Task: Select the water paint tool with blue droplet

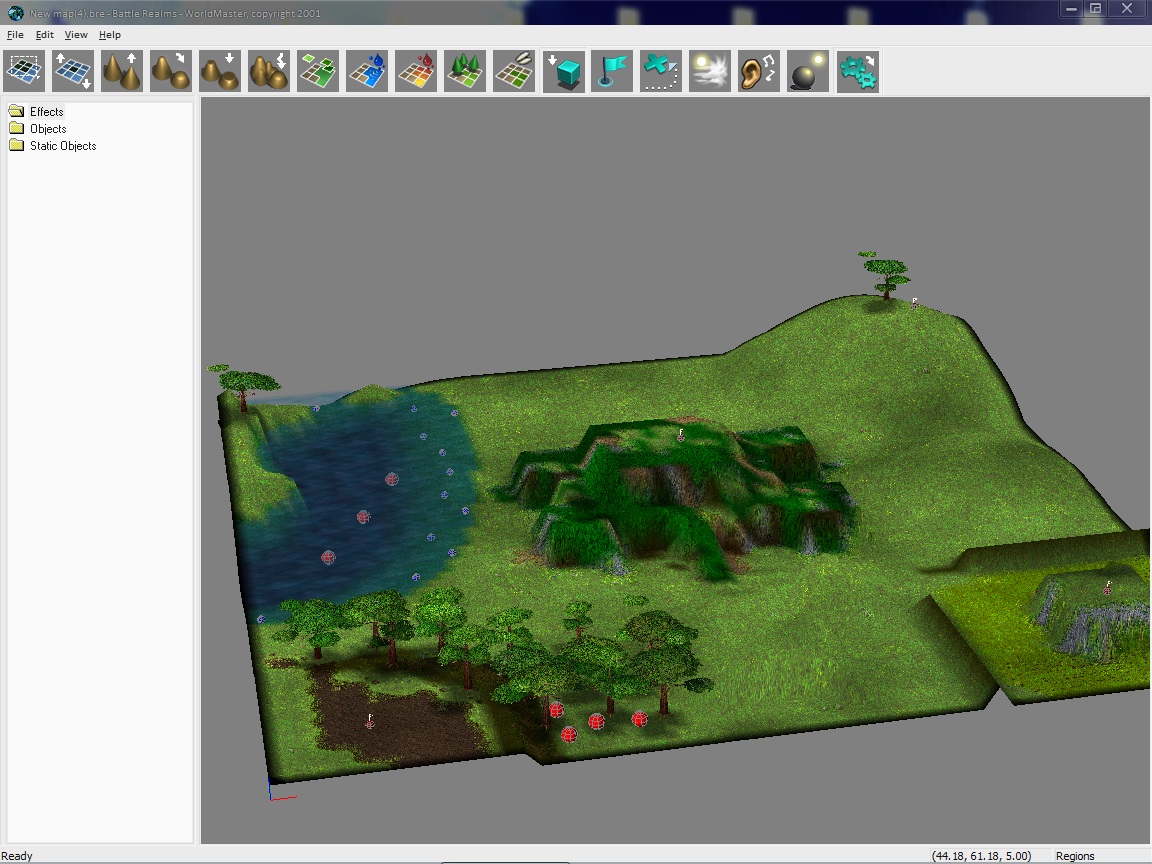Action: [x=367, y=71]
